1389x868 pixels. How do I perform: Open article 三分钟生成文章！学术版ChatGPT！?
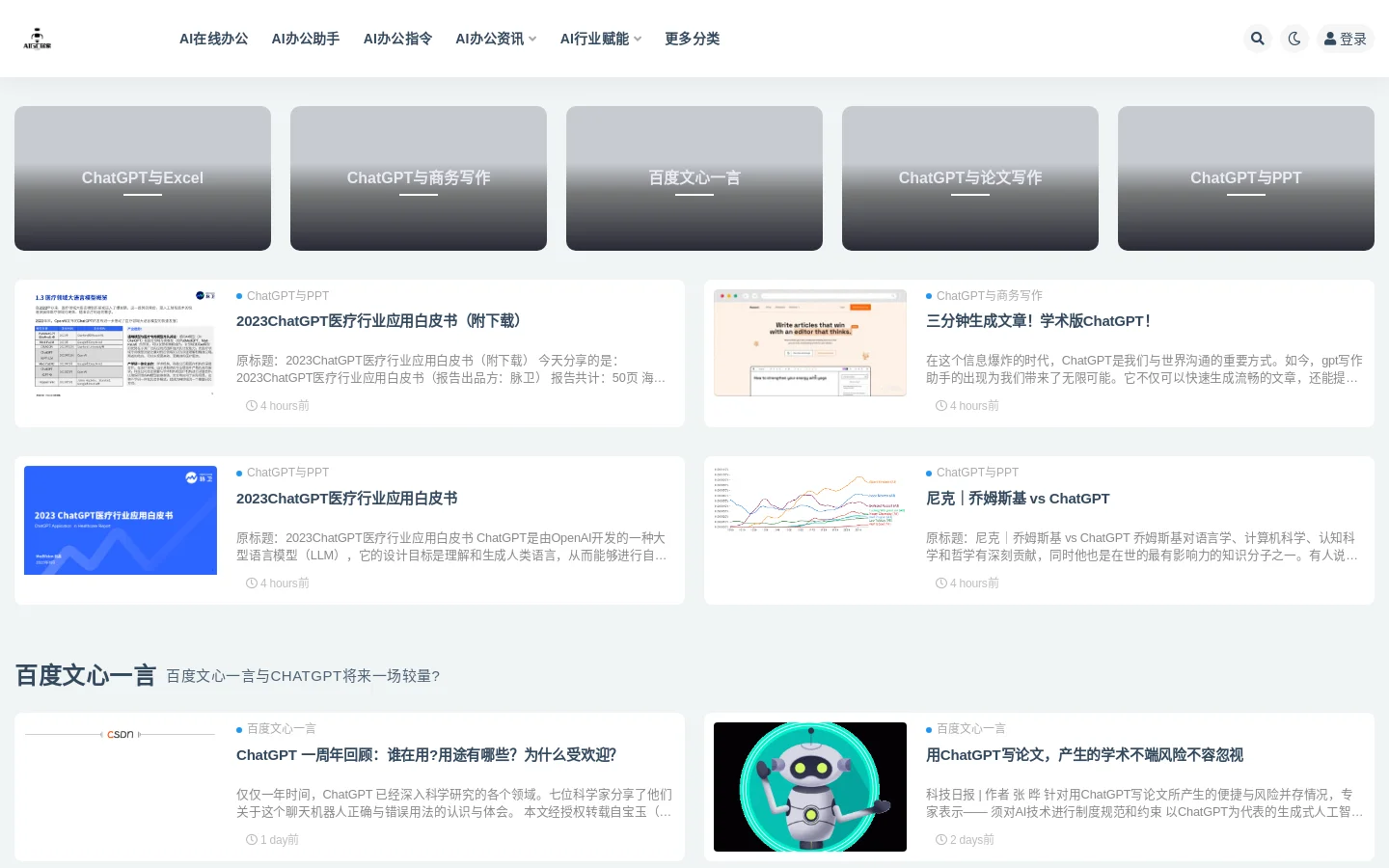click(1038, 321)
